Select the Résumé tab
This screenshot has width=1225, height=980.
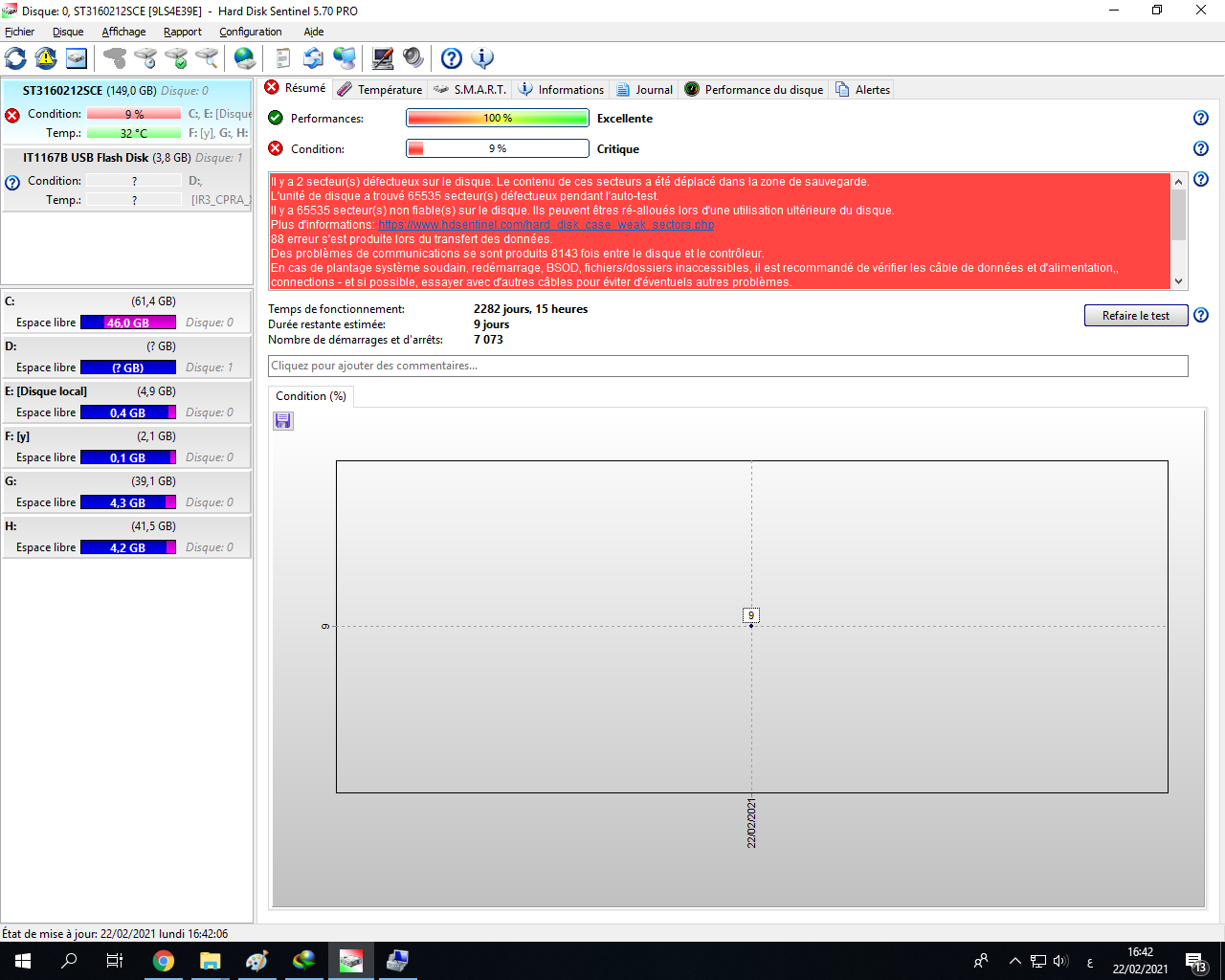296,87
